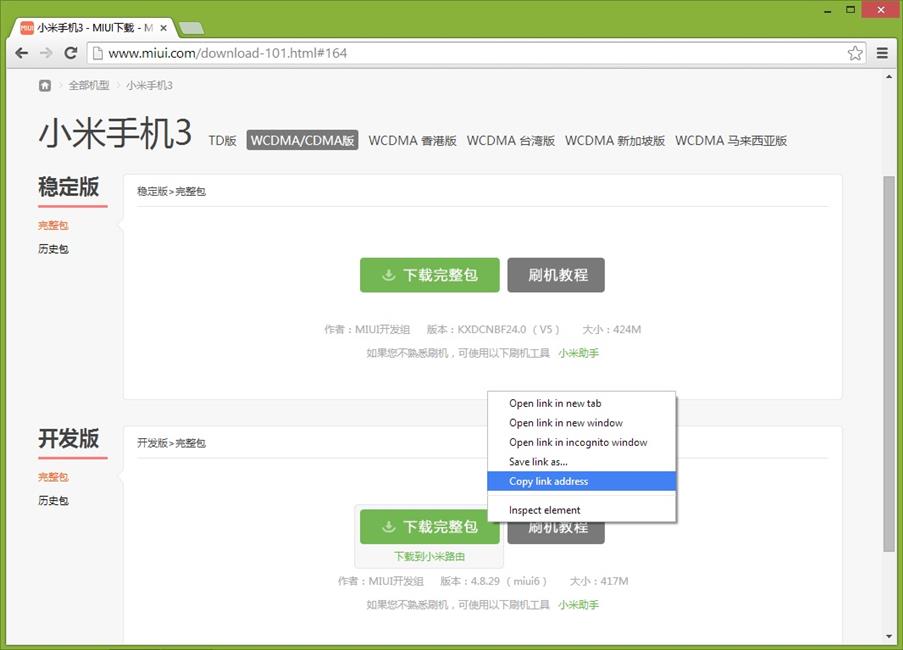Open 刷机教程 in the 稳定版 section
The height and width of the screenshot is (650, 903).
click(556, 275)
